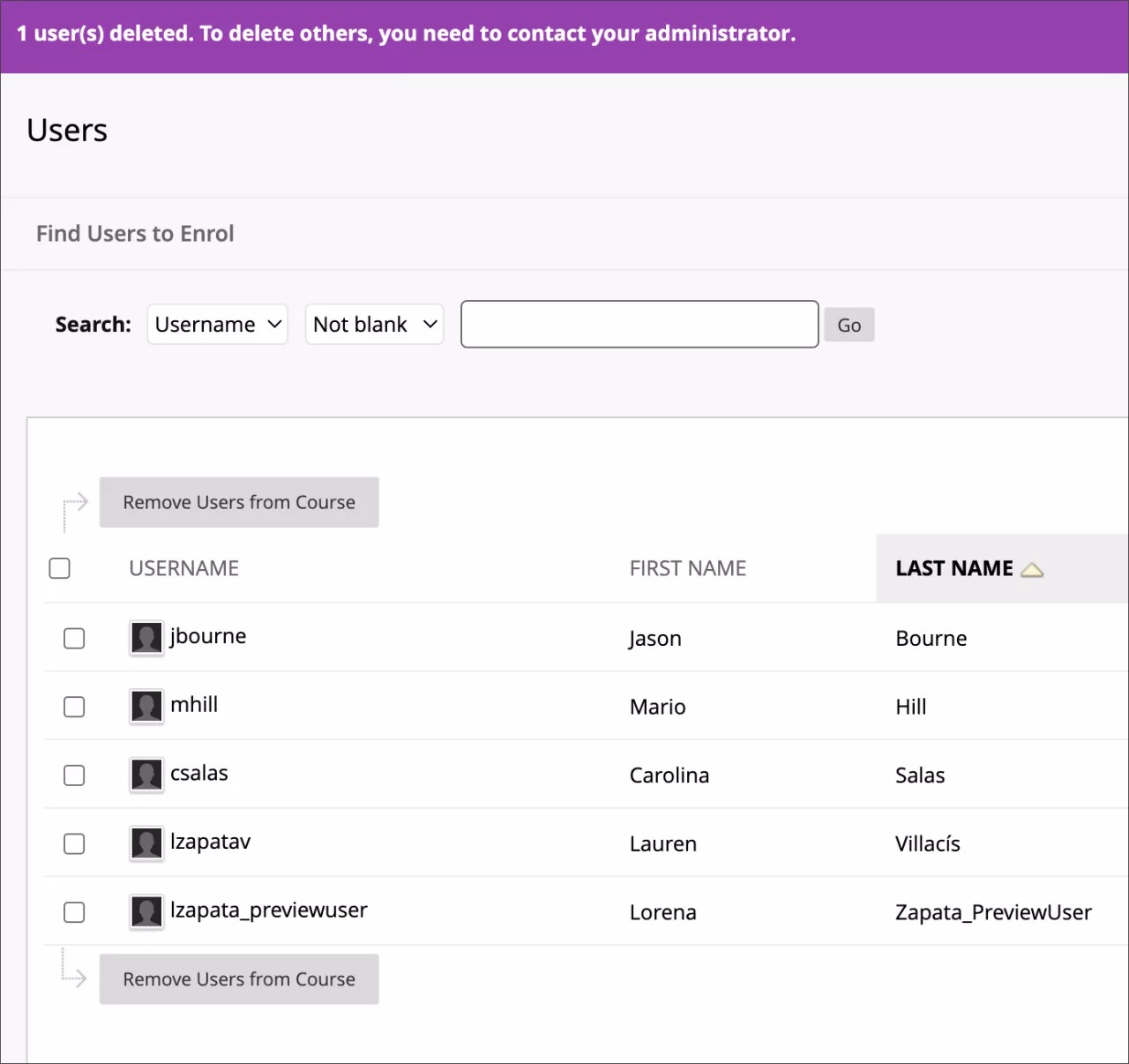The height and width of the screenshot is (1064, 1129).
Task: Open the Username search criteria dropdown
Action: click(x=217, y=324)
